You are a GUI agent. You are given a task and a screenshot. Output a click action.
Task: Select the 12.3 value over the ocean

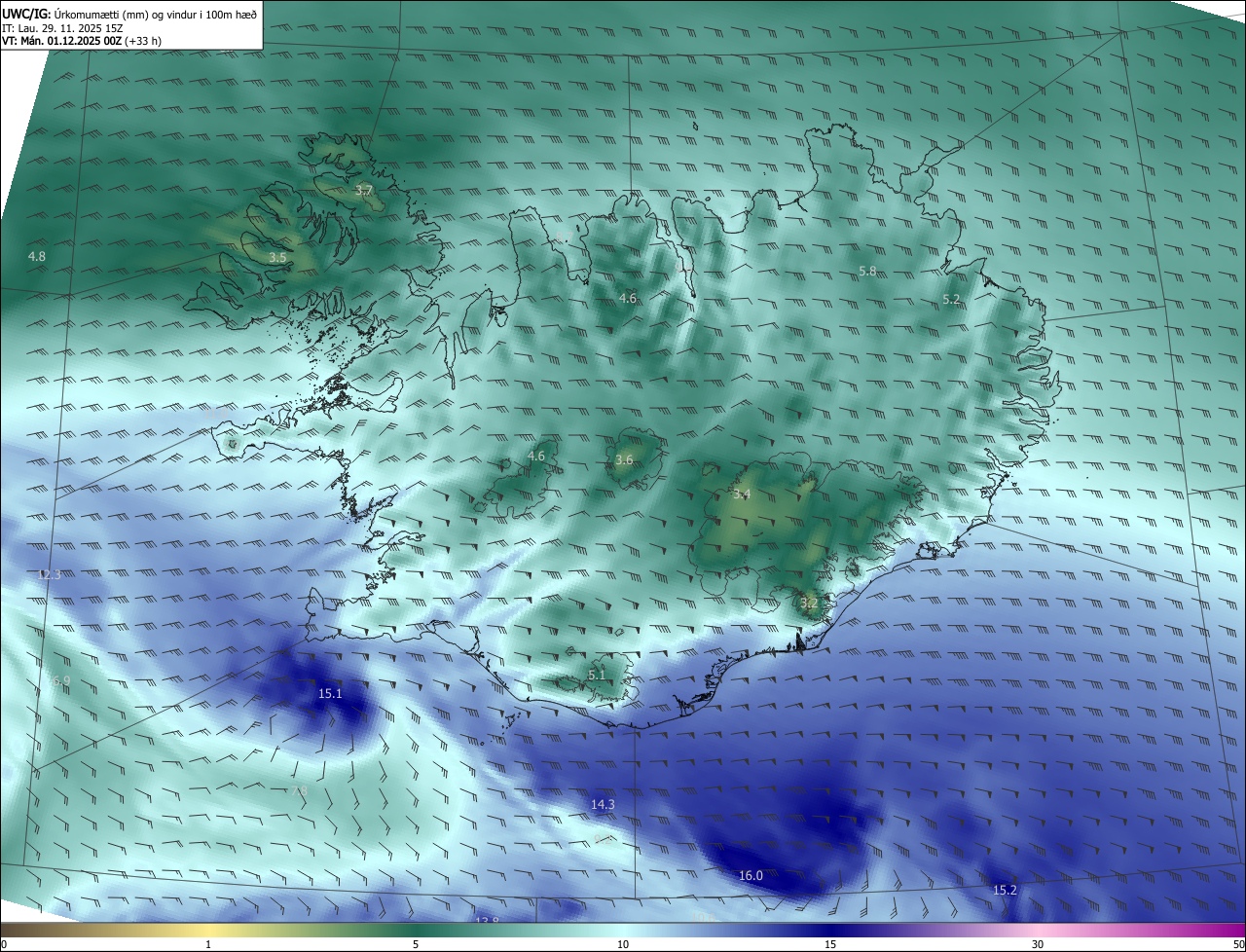49,574
